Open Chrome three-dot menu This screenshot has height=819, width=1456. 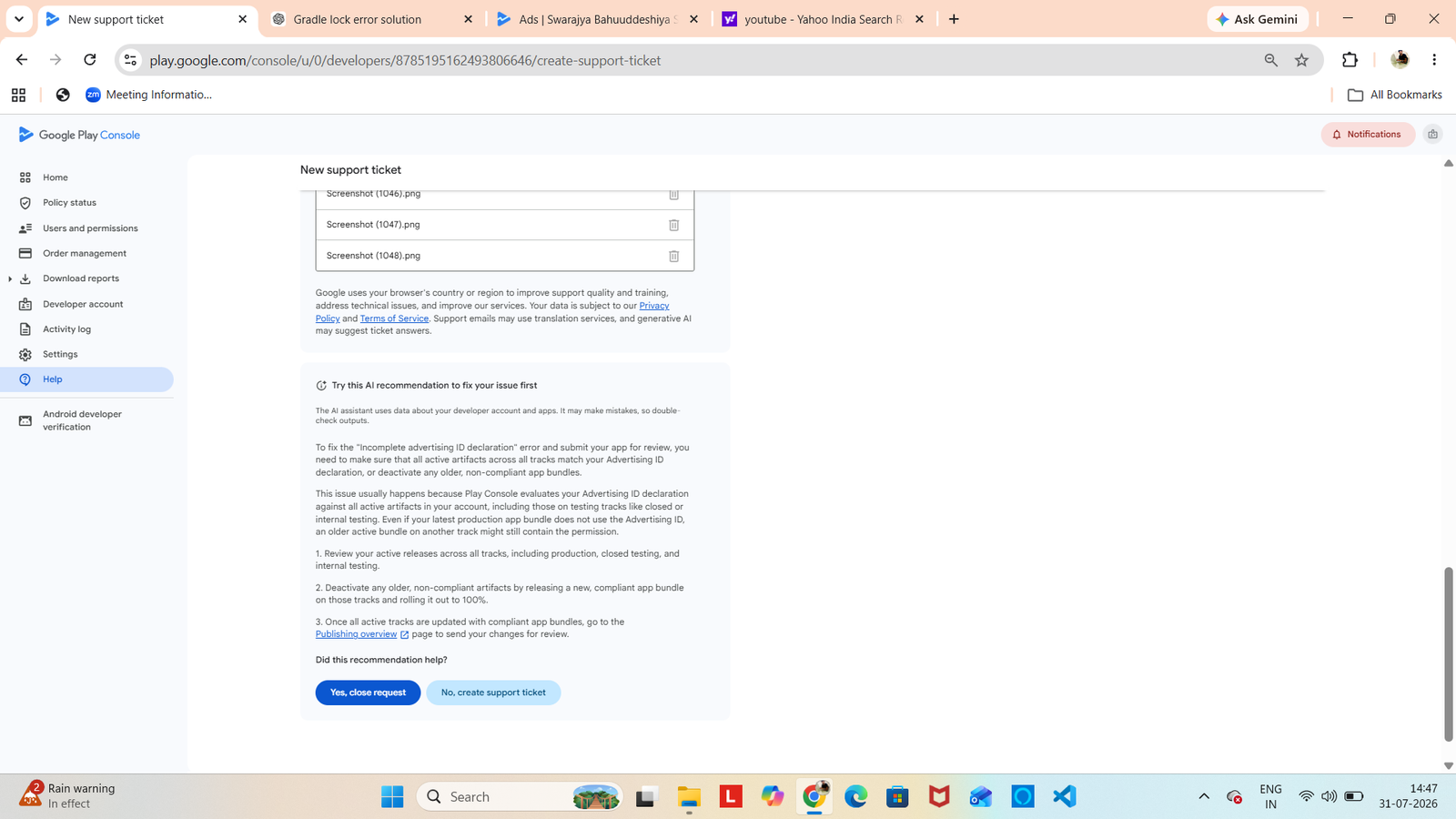point(1434,60)
